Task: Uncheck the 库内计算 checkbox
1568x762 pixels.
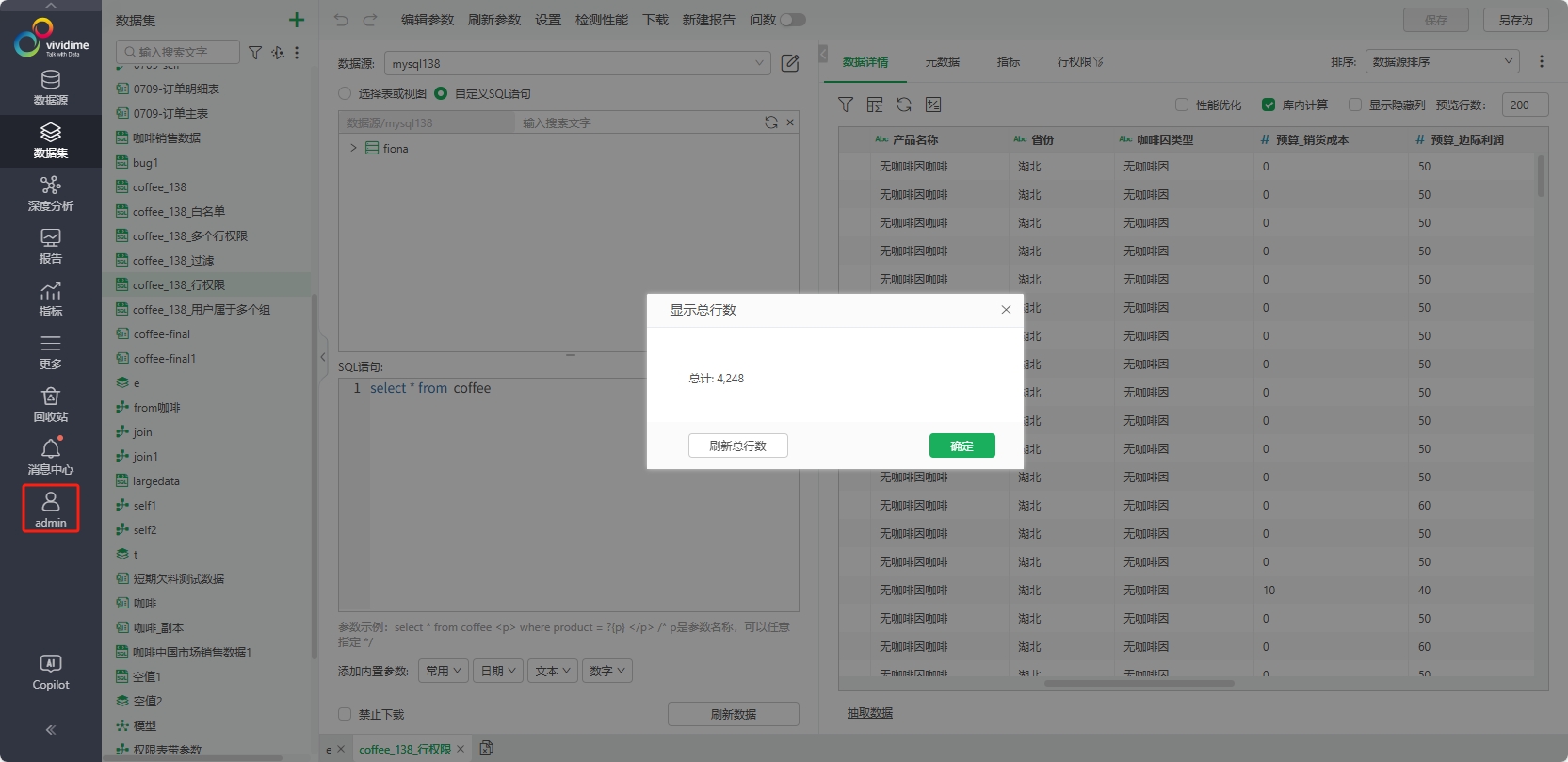Action: pos(1269,105)
